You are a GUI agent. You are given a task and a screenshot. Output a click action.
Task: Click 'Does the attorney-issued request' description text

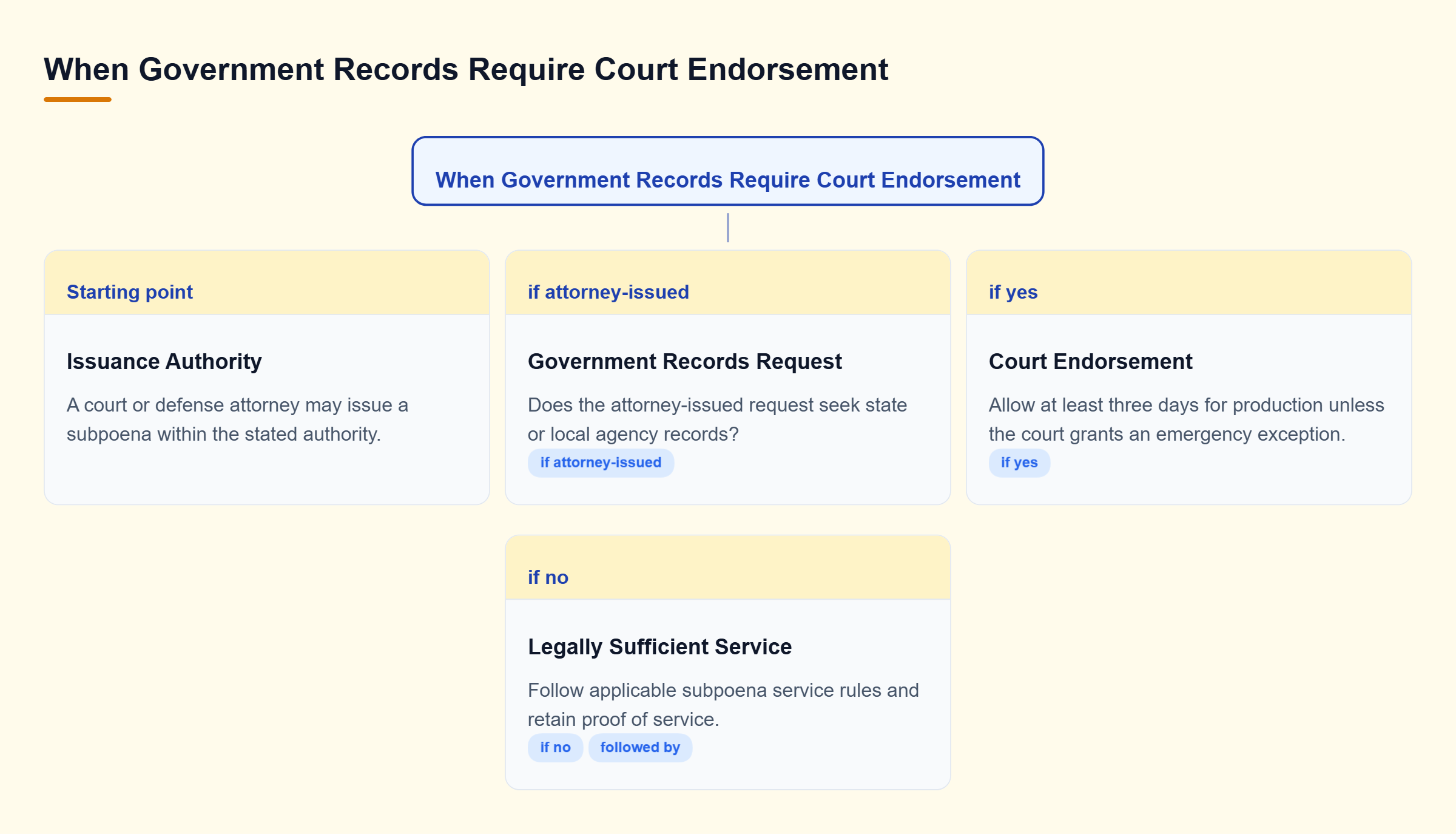pos(717,419)
